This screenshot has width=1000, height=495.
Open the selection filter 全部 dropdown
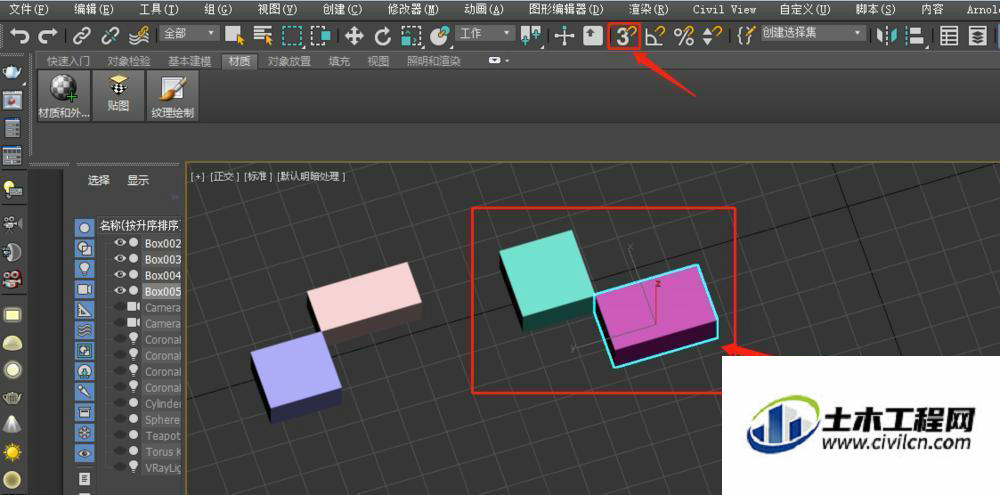point(189,33)
